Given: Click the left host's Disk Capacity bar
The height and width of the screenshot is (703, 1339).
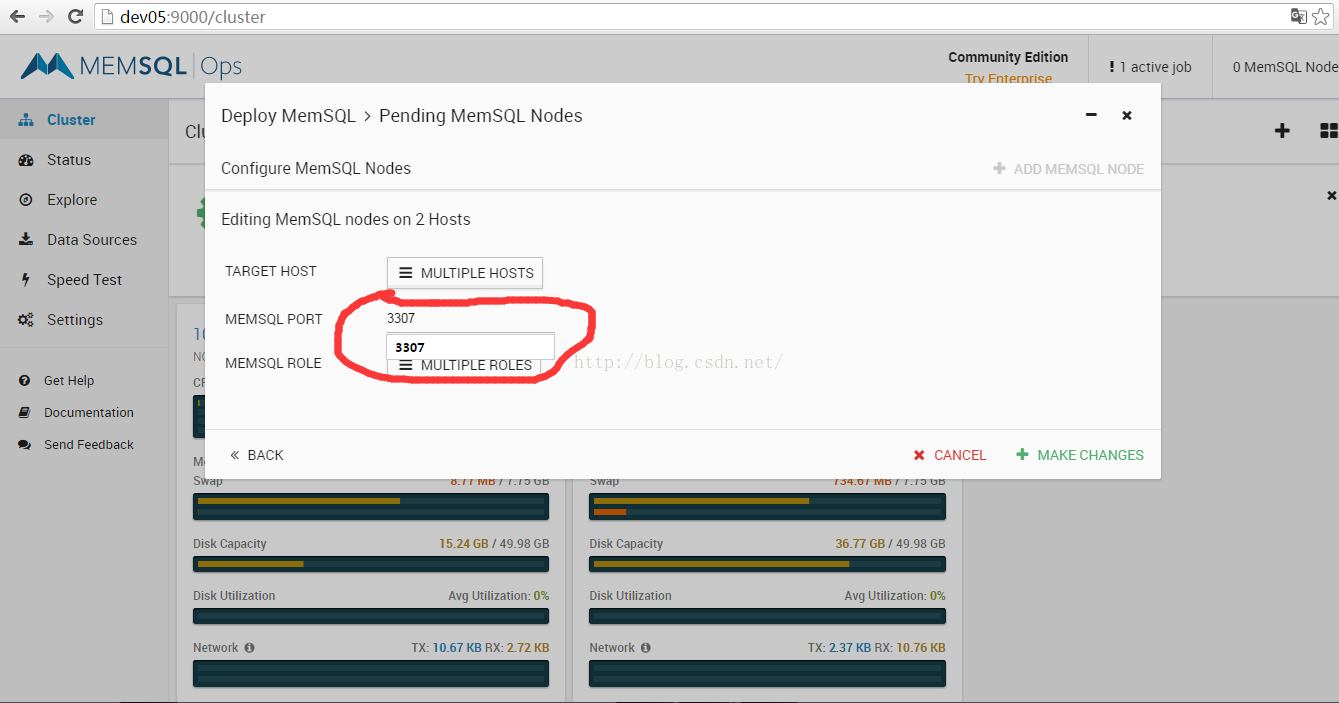Looking at the screenshot, I should [371, 564].
